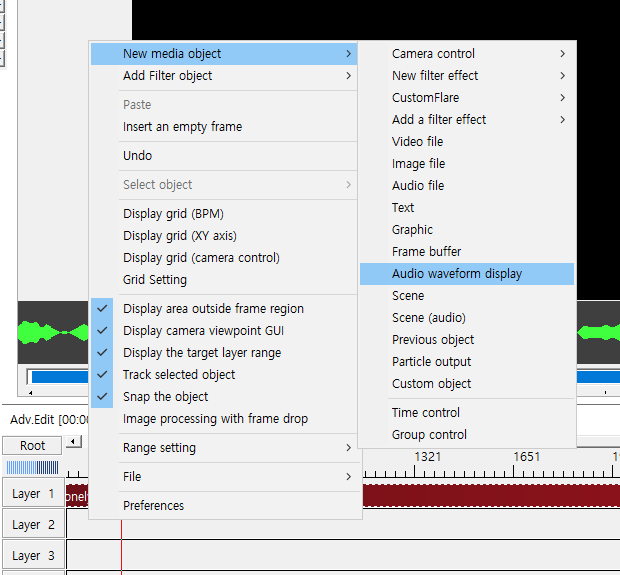Click the Layer 1 header button
Screen dimensions: 620x575
(x=33, y=493)
